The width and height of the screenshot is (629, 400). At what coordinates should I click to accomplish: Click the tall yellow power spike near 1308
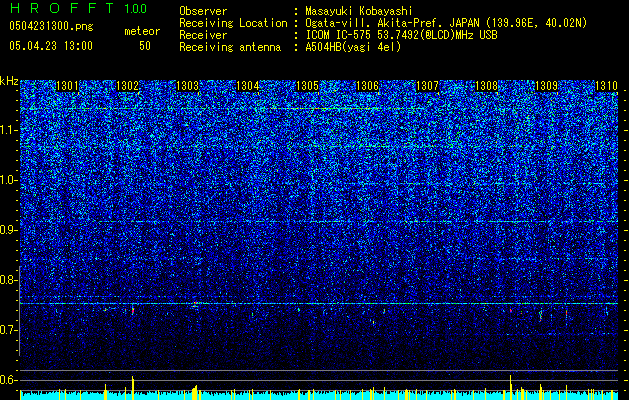click(x=511, y=387)
